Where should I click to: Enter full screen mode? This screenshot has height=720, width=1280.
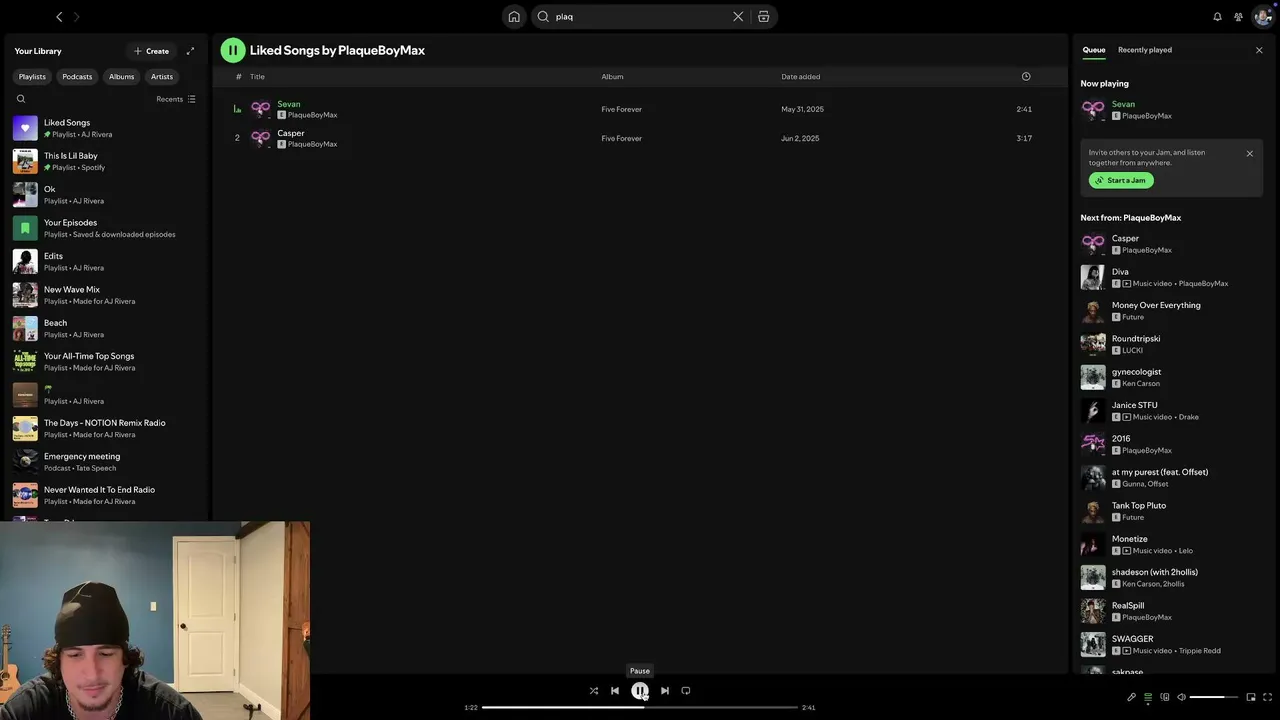point(1267,697)
